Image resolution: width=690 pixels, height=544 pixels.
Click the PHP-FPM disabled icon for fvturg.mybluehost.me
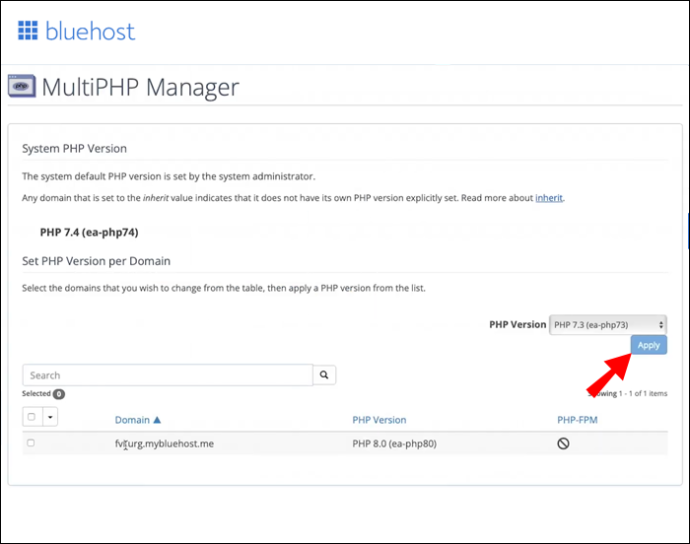tap(563, 443)
